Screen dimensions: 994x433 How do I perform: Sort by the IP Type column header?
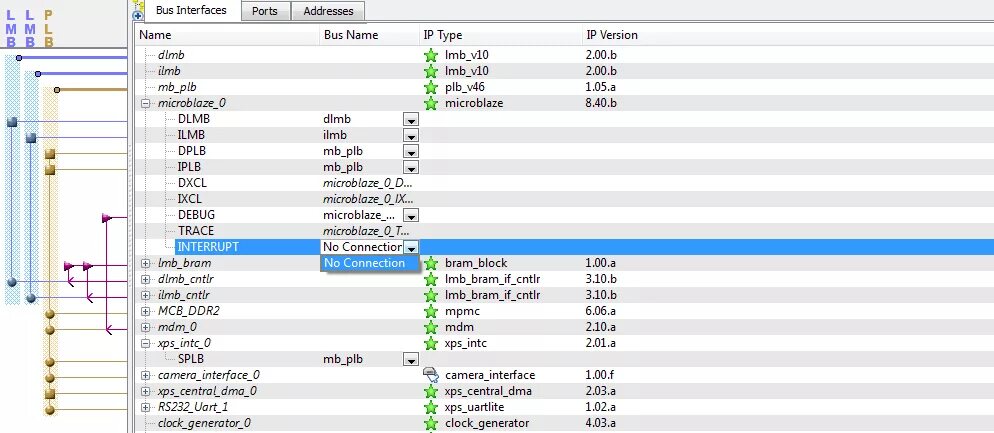tap(500, 36)
